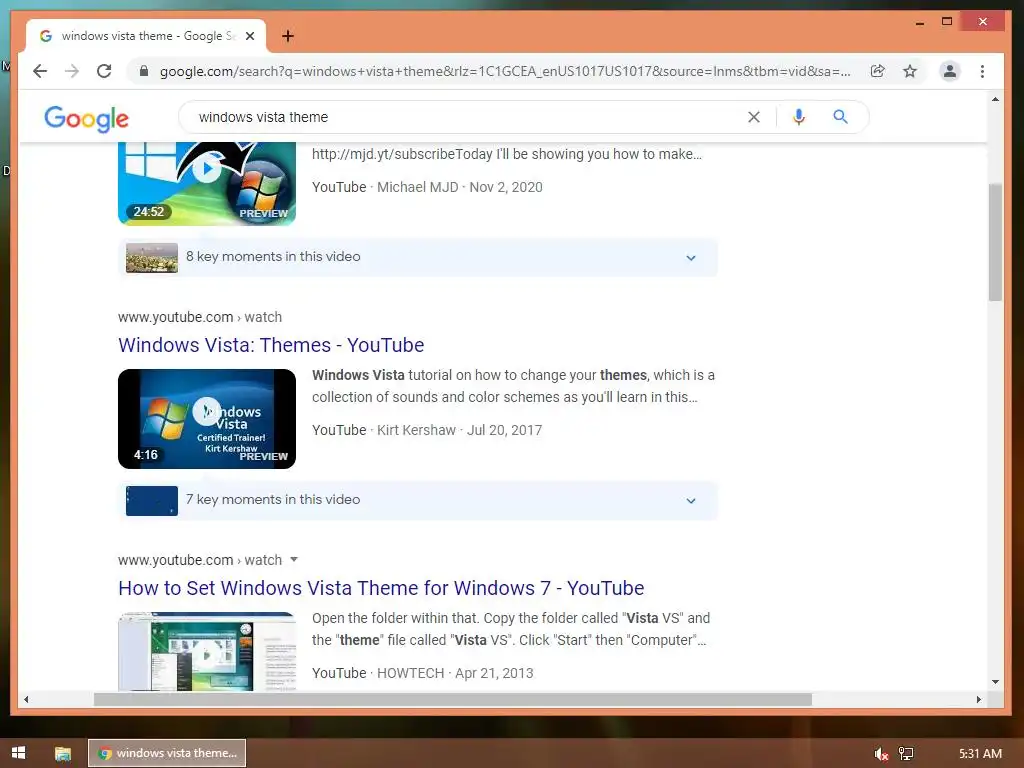Click the 'Open the folder within that' snippet

pos(511,629)
